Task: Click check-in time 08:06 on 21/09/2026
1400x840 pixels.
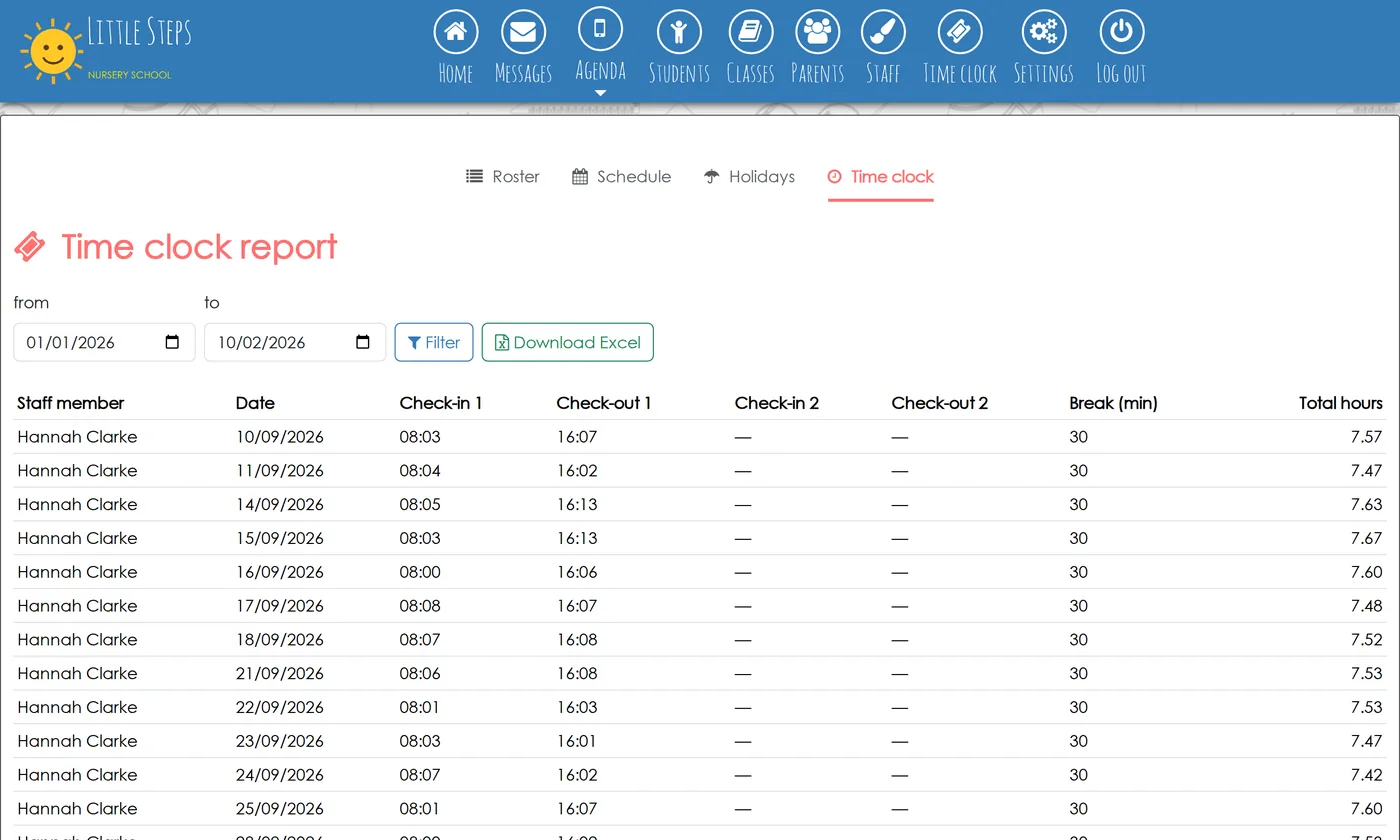Action: pos(420,674)
